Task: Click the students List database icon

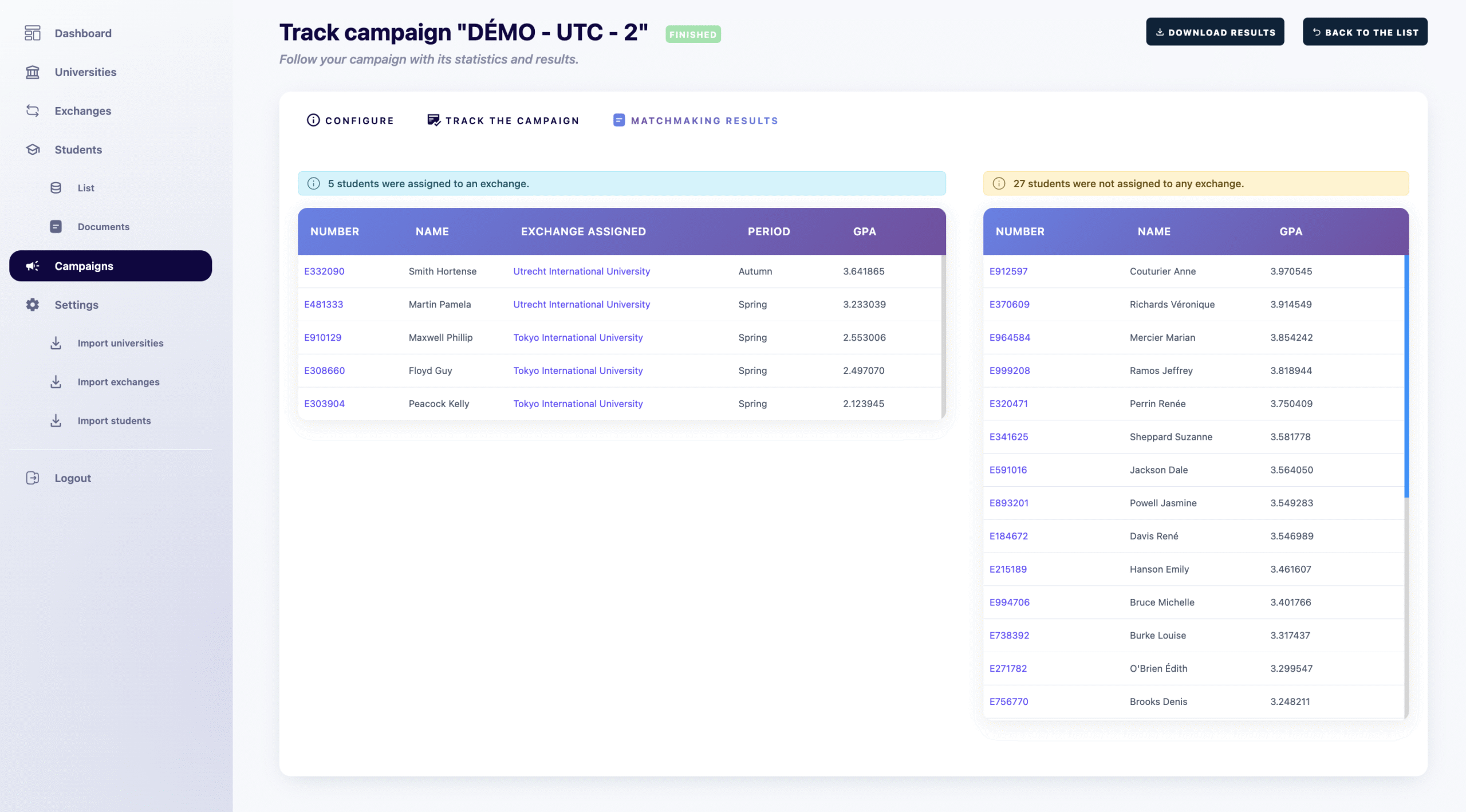Action: click(56, 188)
